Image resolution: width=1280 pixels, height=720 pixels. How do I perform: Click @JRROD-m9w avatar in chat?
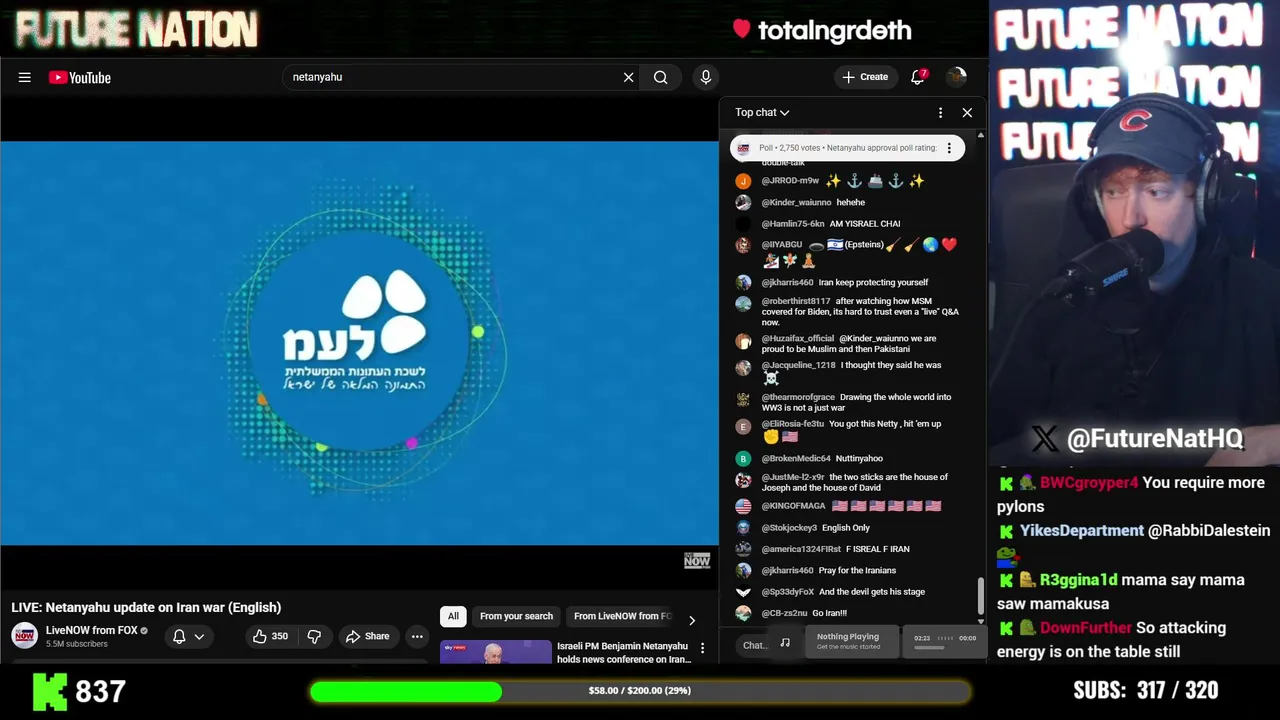coord(743,181)
